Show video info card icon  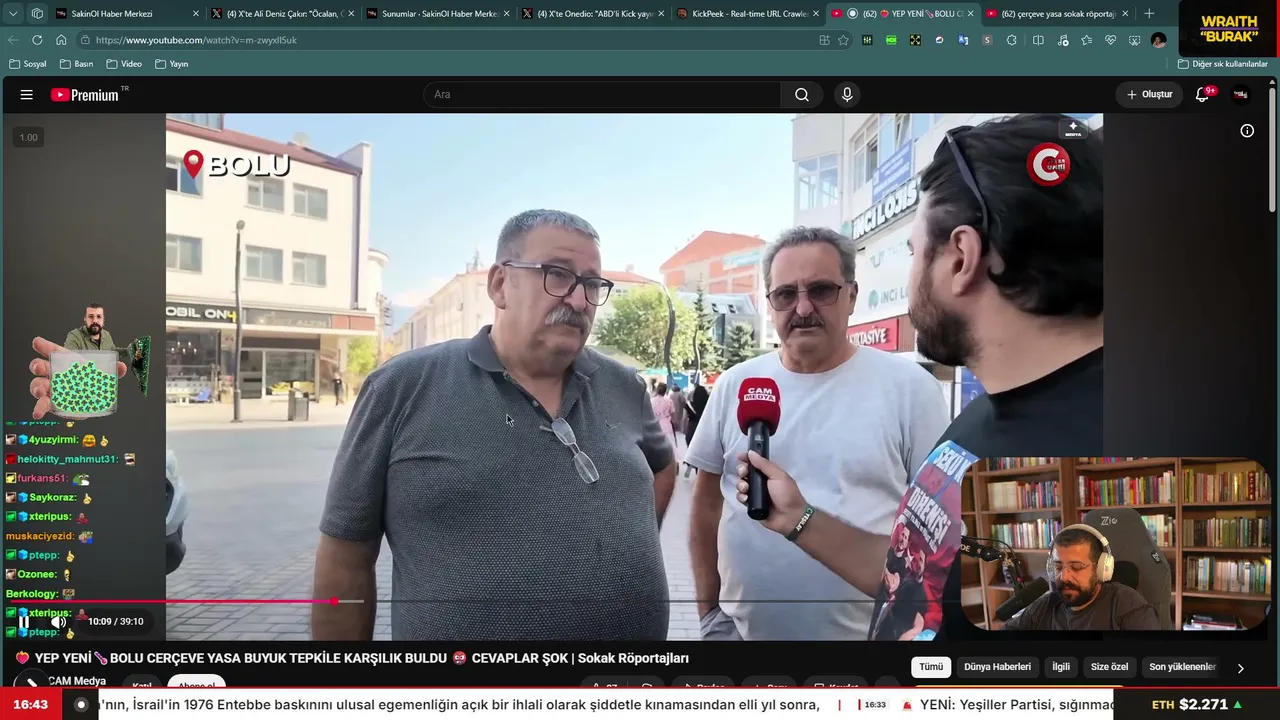1247,131
